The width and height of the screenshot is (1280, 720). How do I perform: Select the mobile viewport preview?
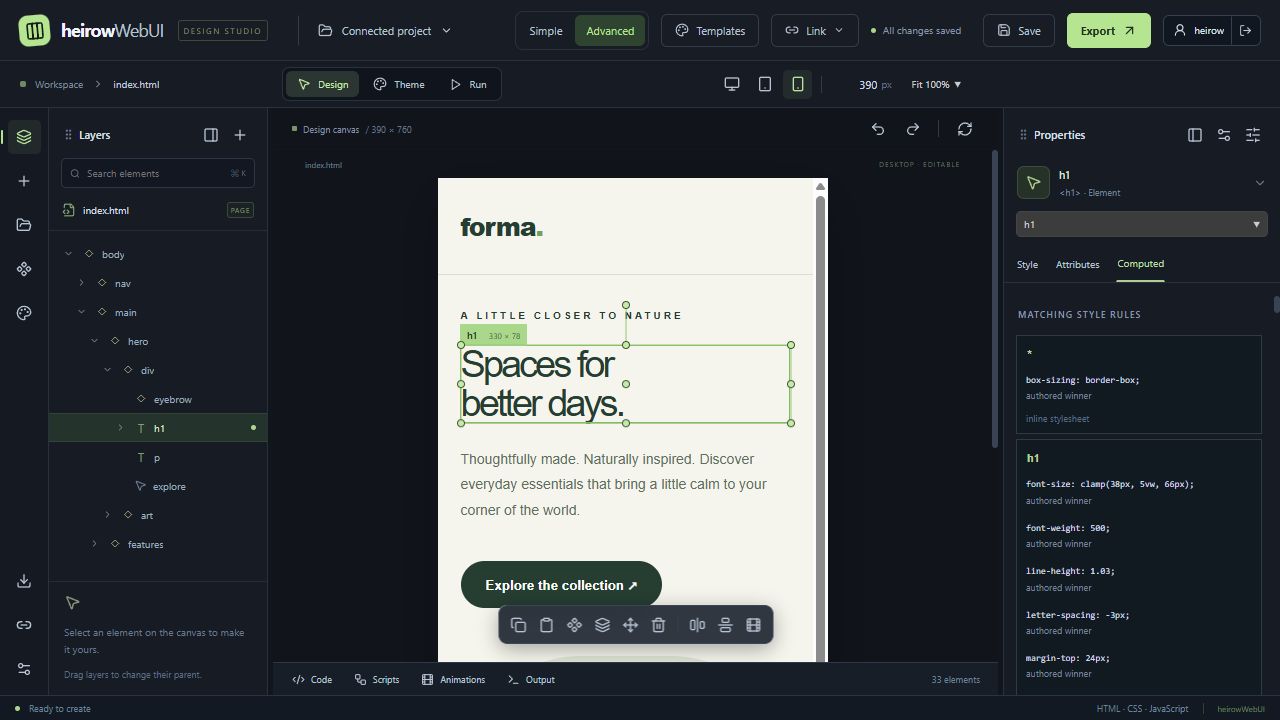[798, 84]
